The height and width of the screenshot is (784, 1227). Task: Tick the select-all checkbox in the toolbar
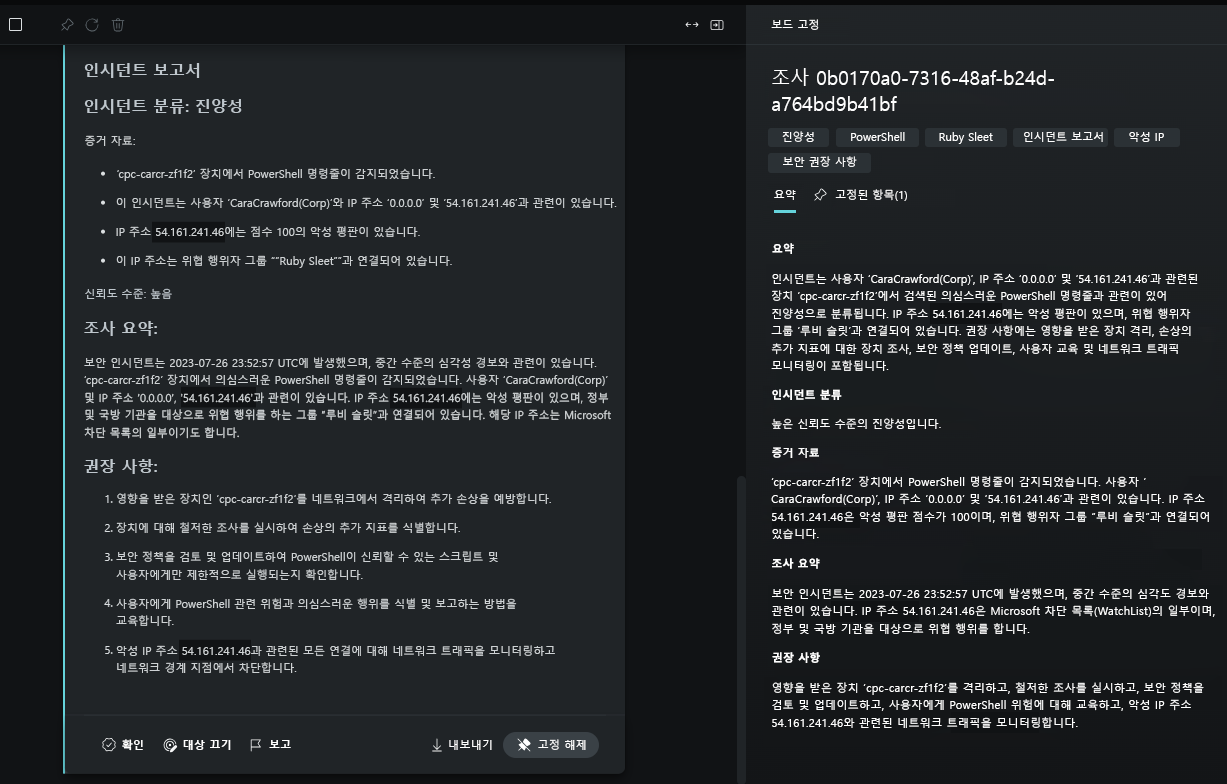point(15,25)
